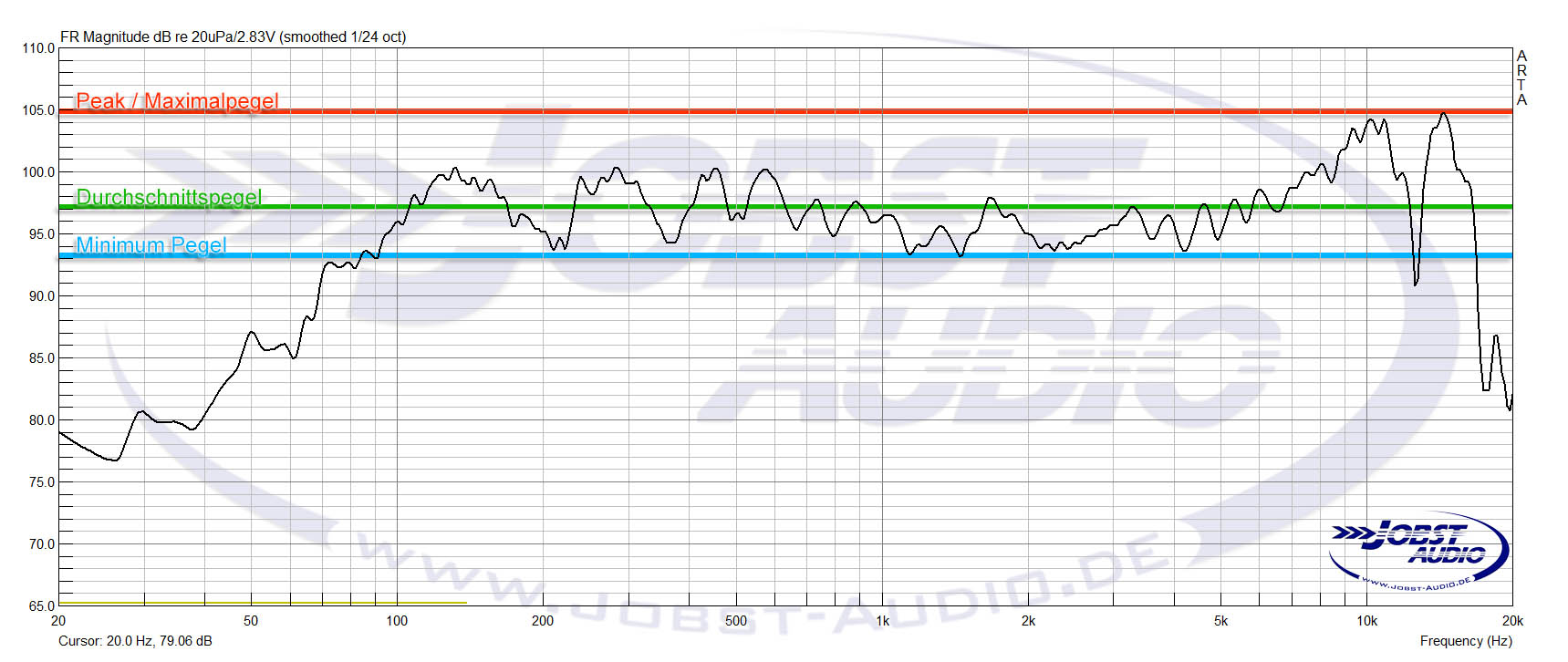Click the 100.0 value on the dB axis
This screenshot has width=1568, height=662.
pos(38,172)
